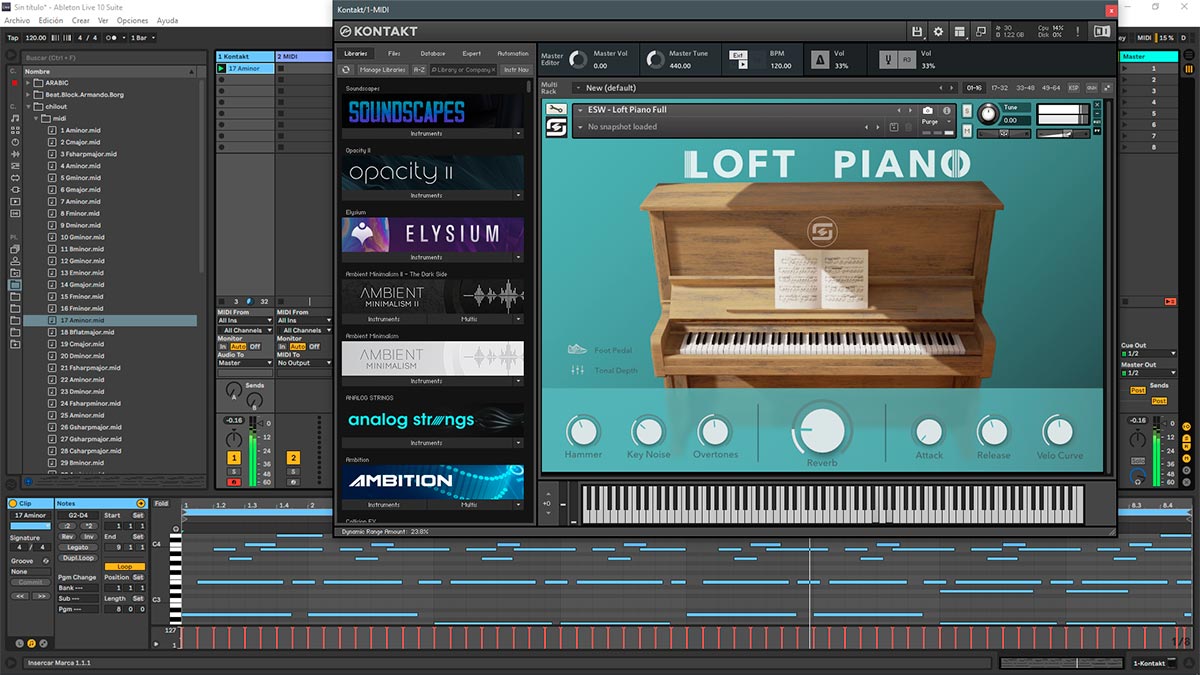Expand the ARABIC folder in browser
The height and width of the screenshot is (675, 1200).
[28, 83]
